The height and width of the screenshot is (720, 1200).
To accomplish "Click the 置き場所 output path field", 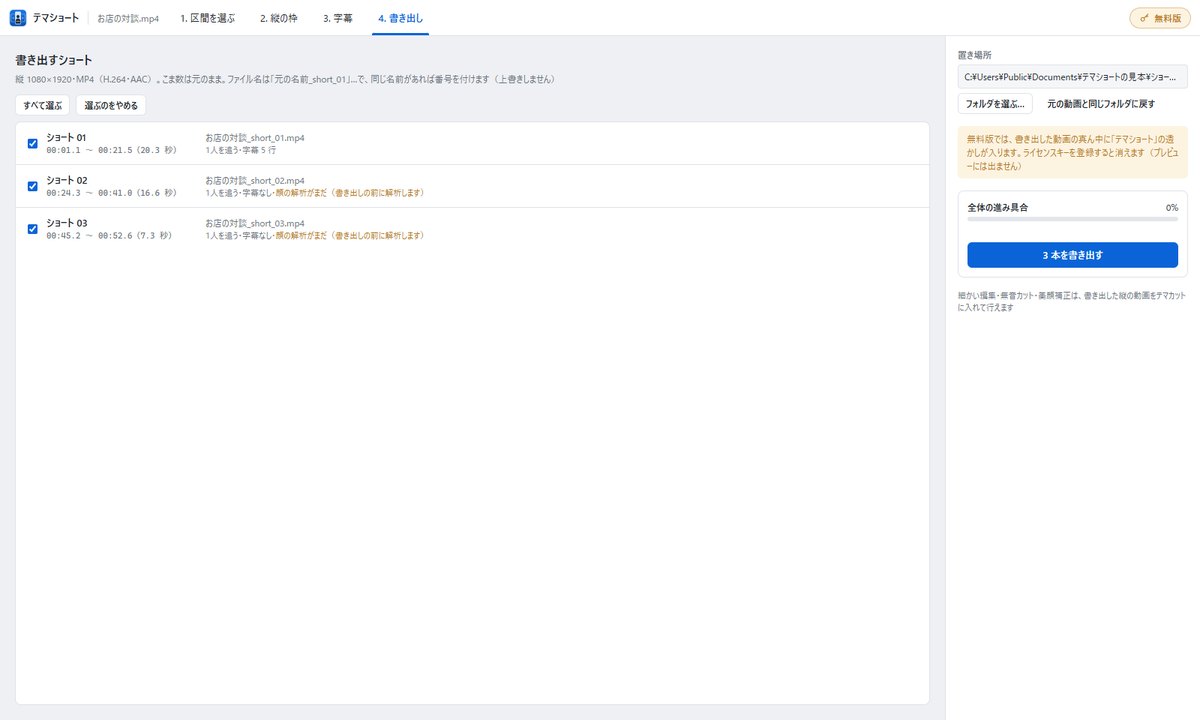I will tap(1073, 76).
